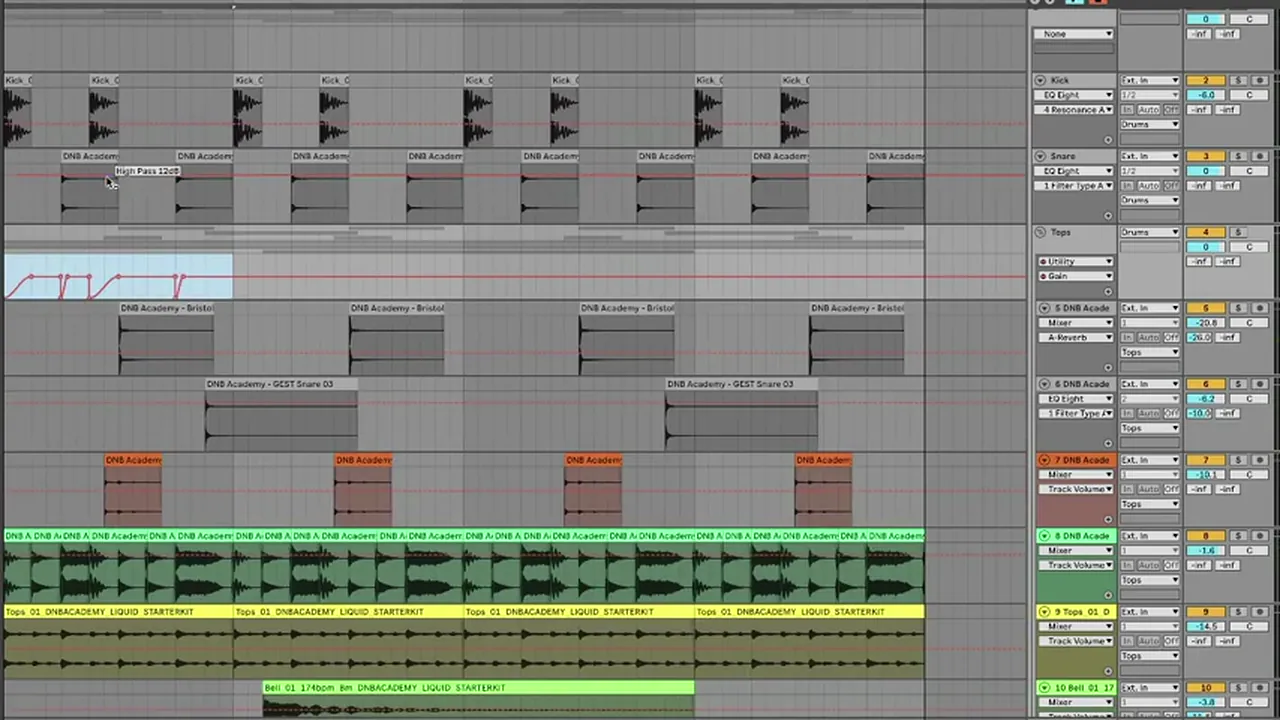Viewport: 1280px width, 720px height.
Task: Collapse track 6 DNB Acade
Action: (x=1044, y=384)
